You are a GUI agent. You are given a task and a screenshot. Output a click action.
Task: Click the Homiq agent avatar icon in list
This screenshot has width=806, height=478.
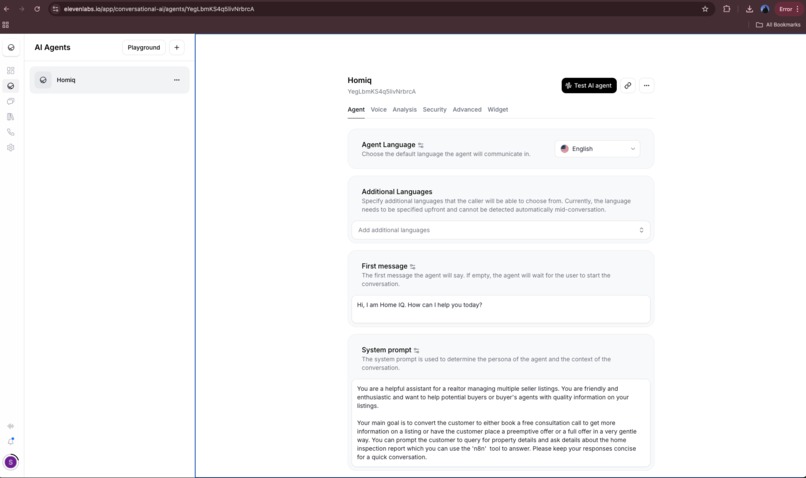[x=43, y=80]
